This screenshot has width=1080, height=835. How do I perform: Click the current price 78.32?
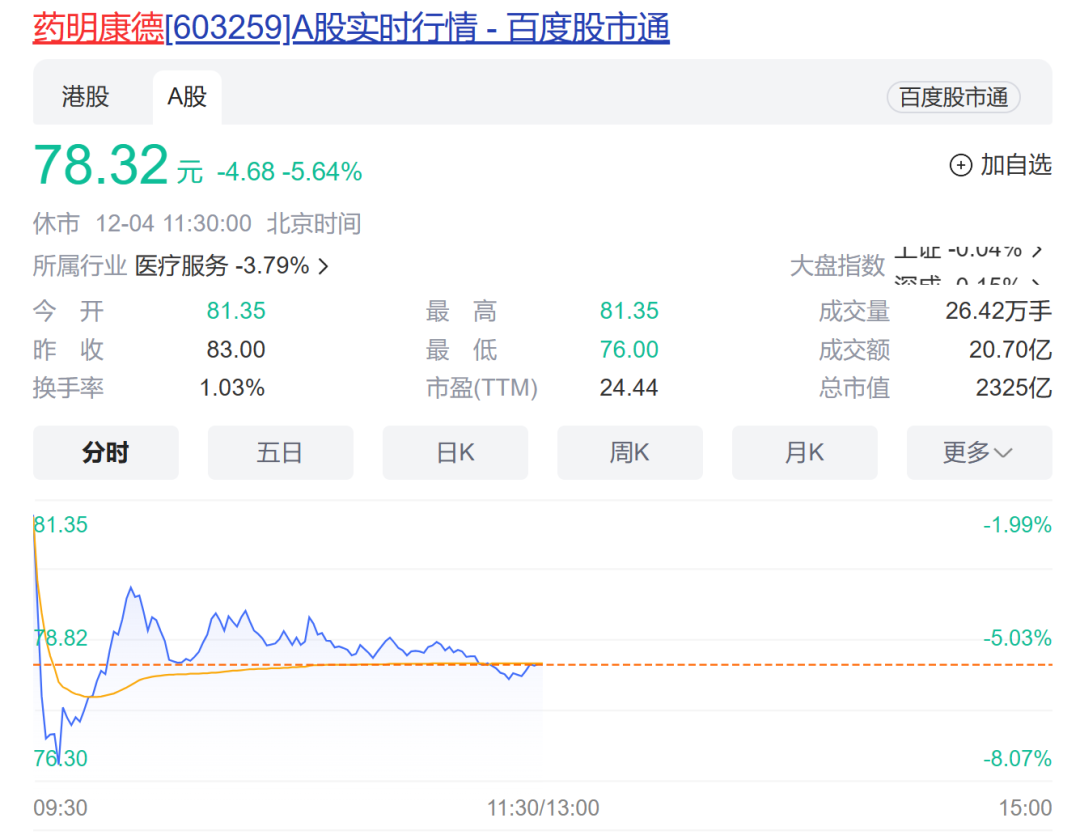(101, 165)
